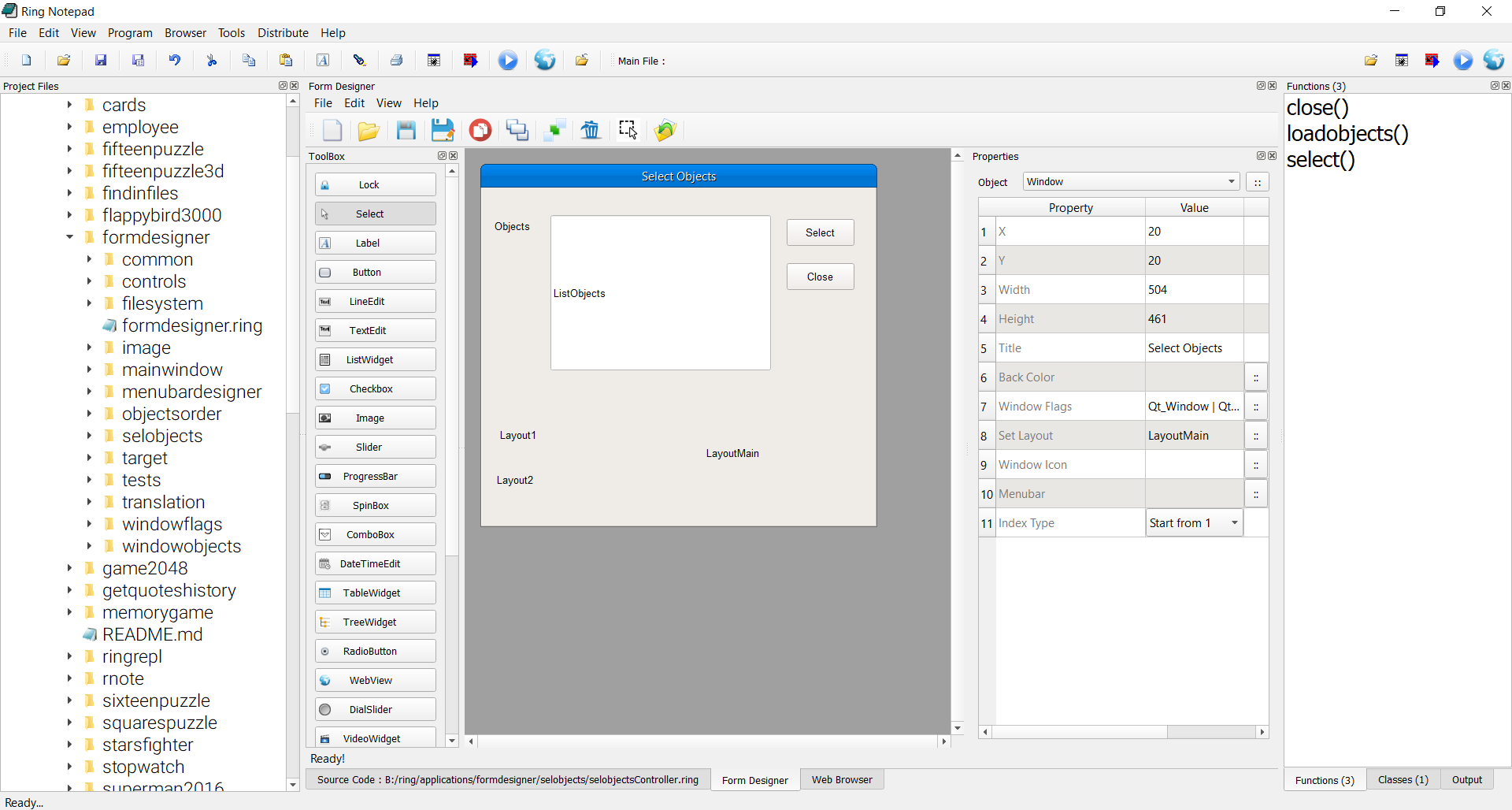Click the Window Flags options button

pyautogui.click(x=1256, y=407)
